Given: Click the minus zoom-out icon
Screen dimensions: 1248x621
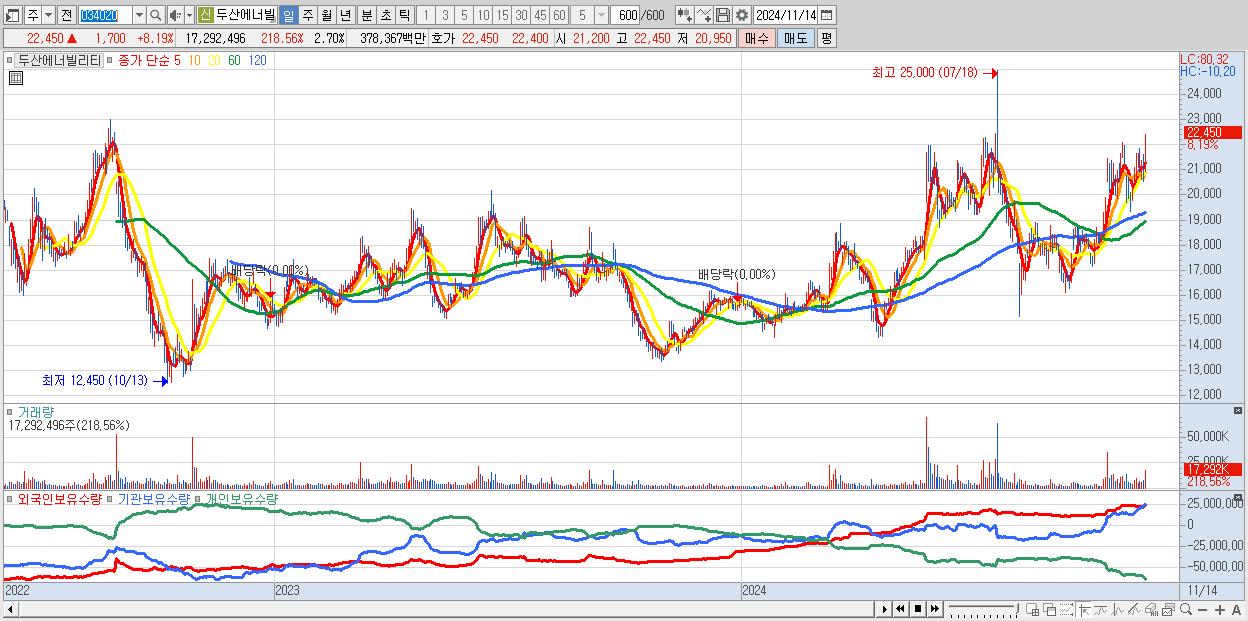Looking at the screenshot, I should pos(1202,610).
